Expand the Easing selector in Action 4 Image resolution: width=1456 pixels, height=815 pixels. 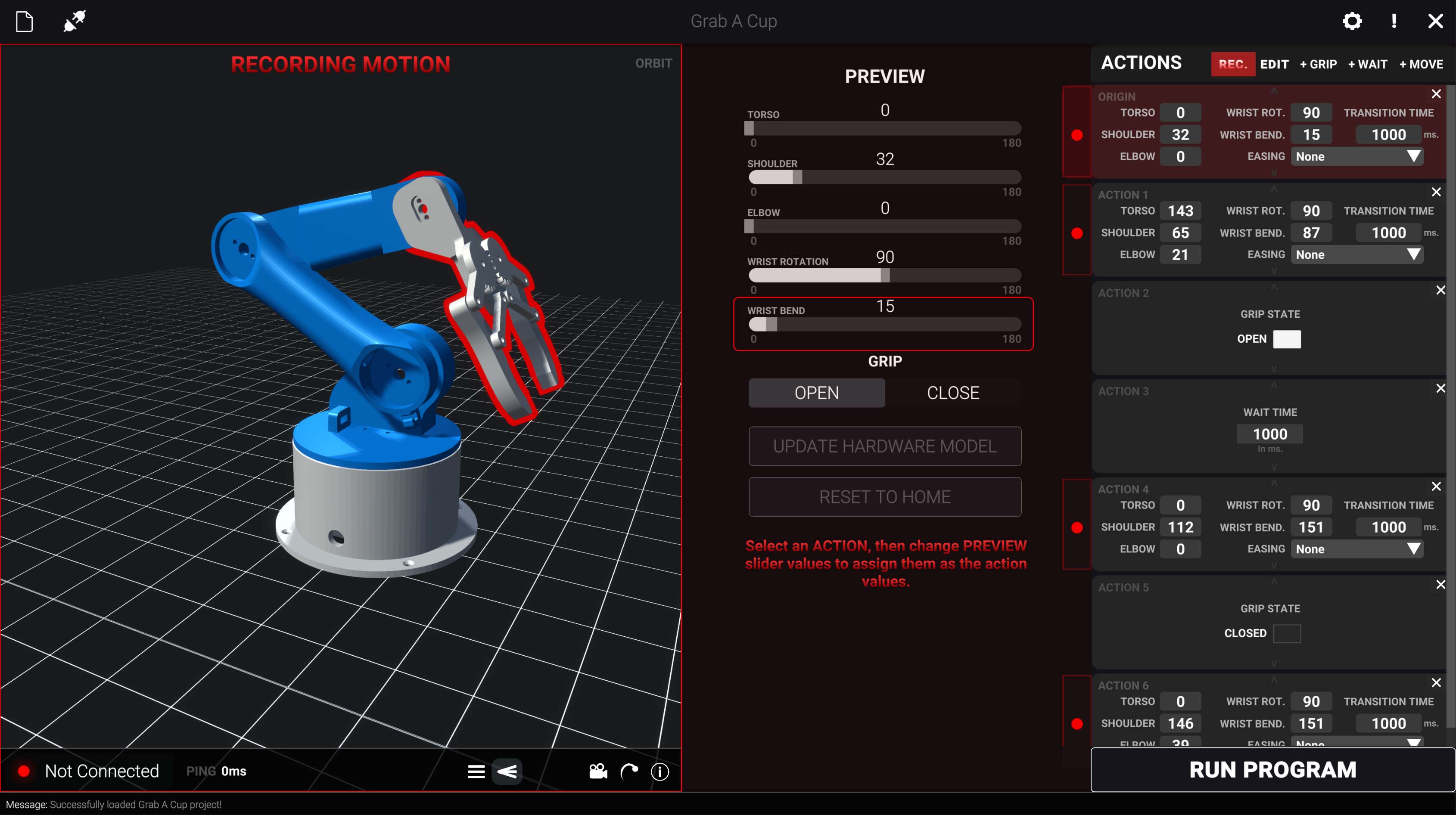1356,548
